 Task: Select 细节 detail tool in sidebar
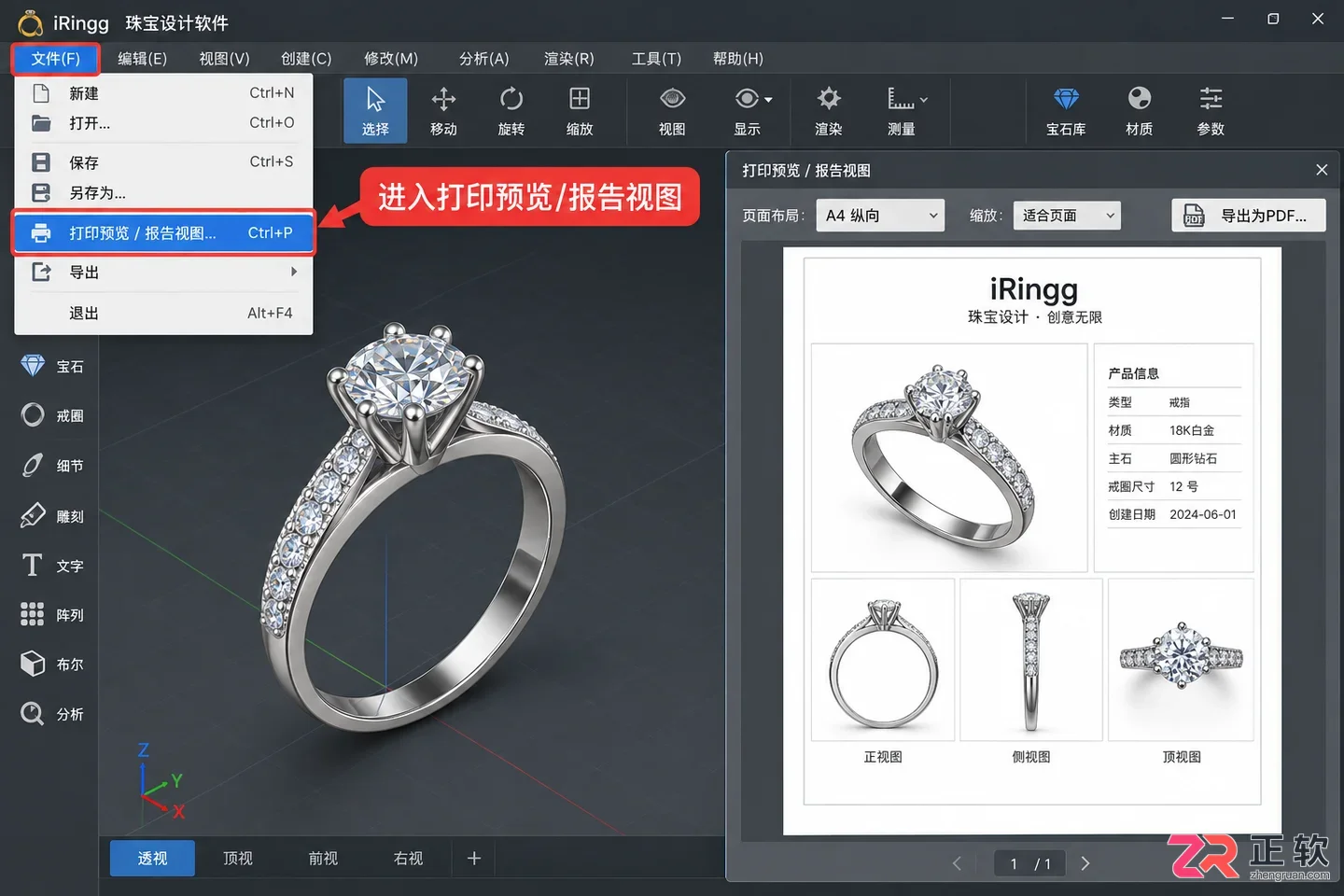(x=51, y=465)
